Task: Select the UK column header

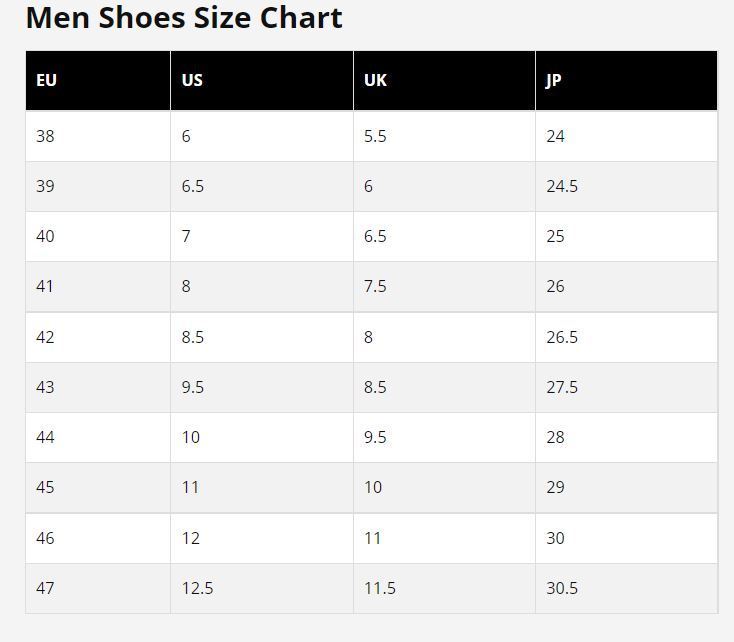Action: click(x=444, y=81)
